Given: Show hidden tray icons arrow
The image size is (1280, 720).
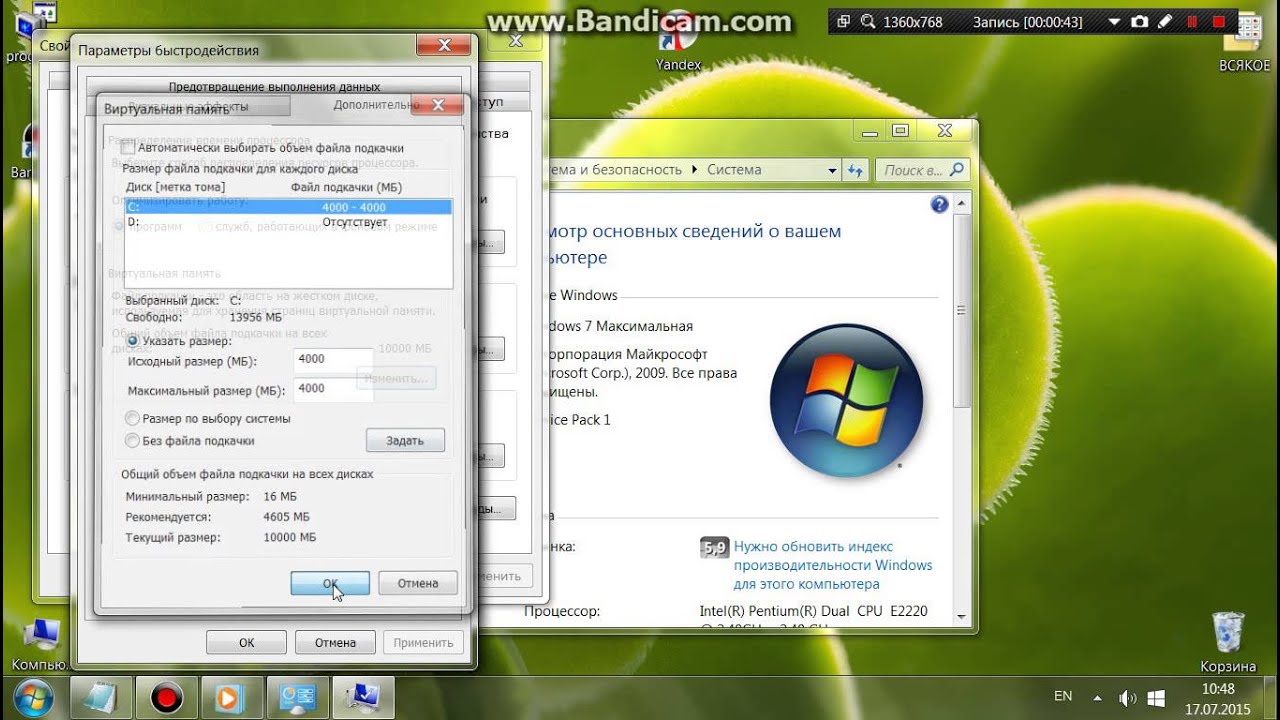Looking at the screenshot, I should point(1097,697).
